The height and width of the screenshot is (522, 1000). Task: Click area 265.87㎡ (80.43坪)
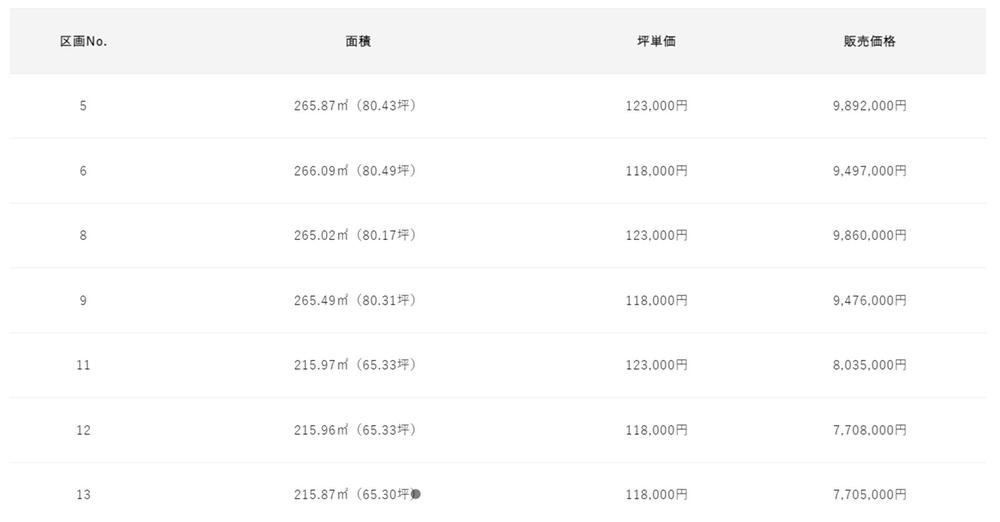coord(355,106)
